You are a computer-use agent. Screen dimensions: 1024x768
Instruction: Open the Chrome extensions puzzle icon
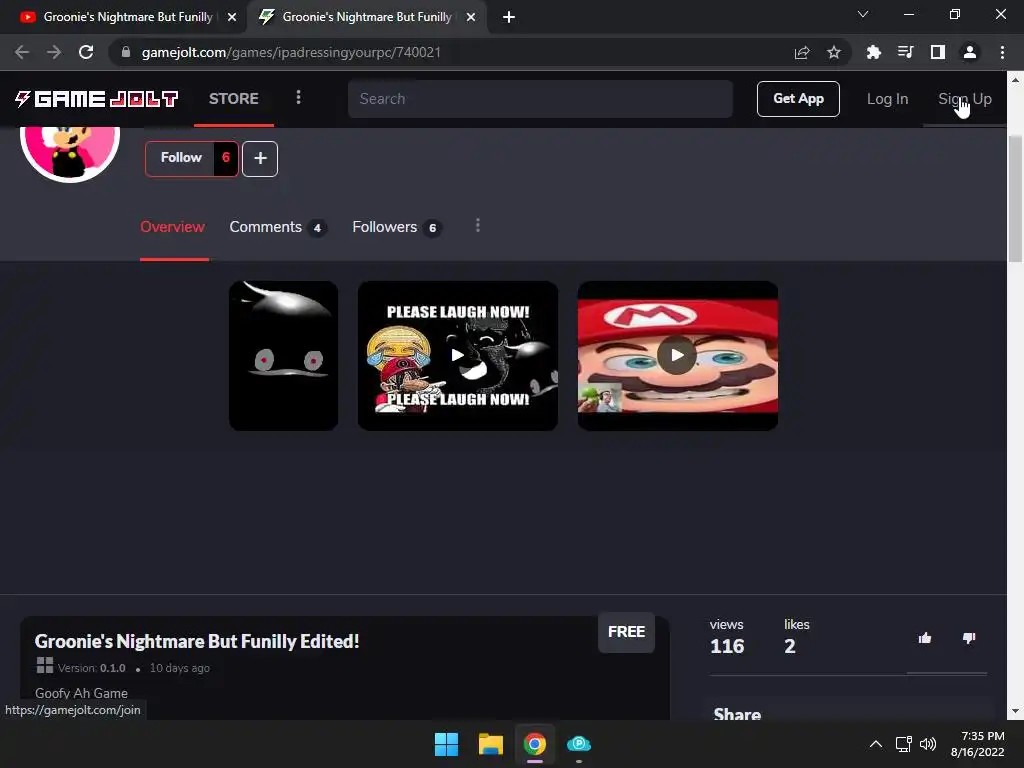pyautogui.click(x=873, y=52)
